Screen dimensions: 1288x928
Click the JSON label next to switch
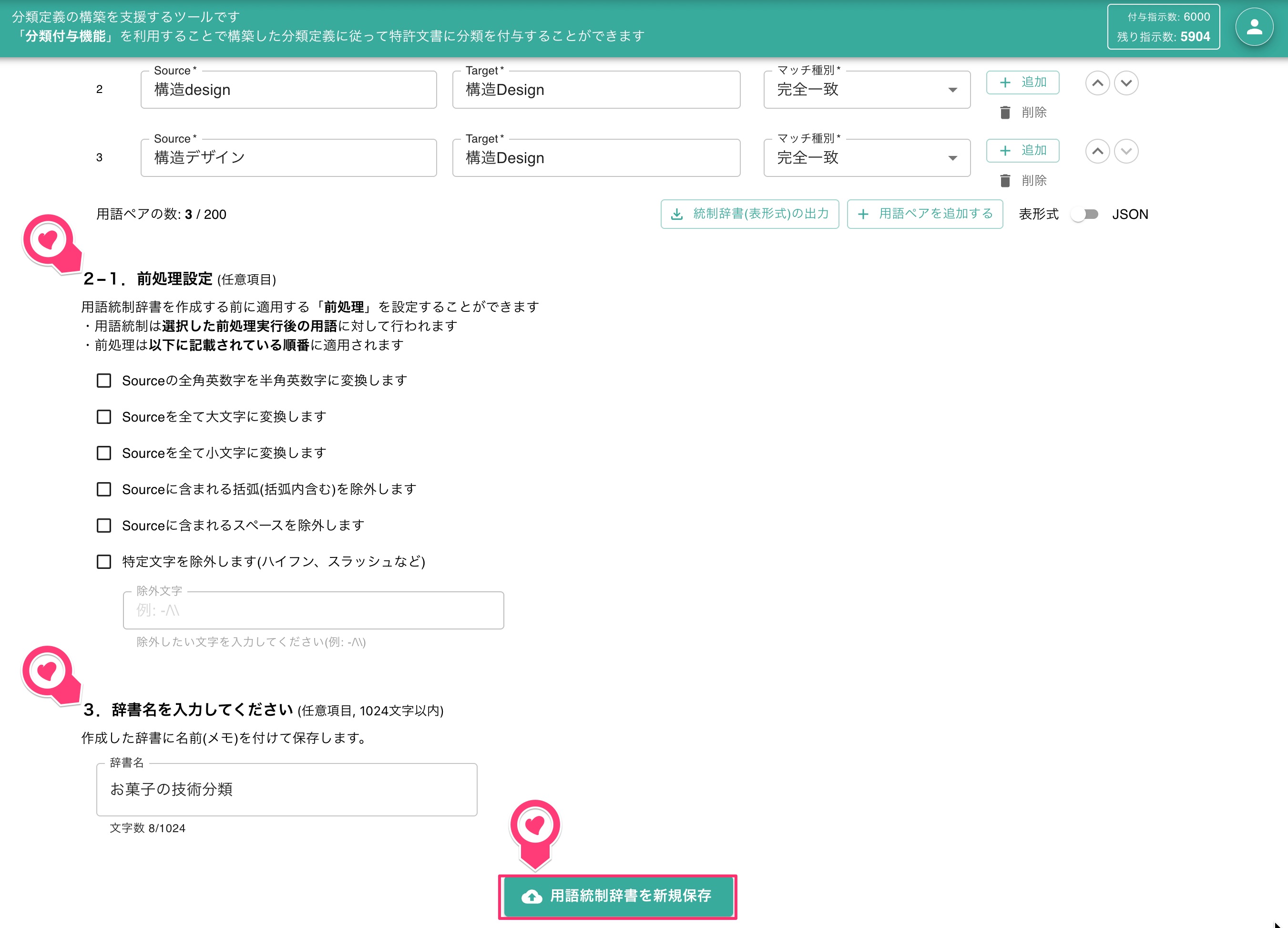1130,214
